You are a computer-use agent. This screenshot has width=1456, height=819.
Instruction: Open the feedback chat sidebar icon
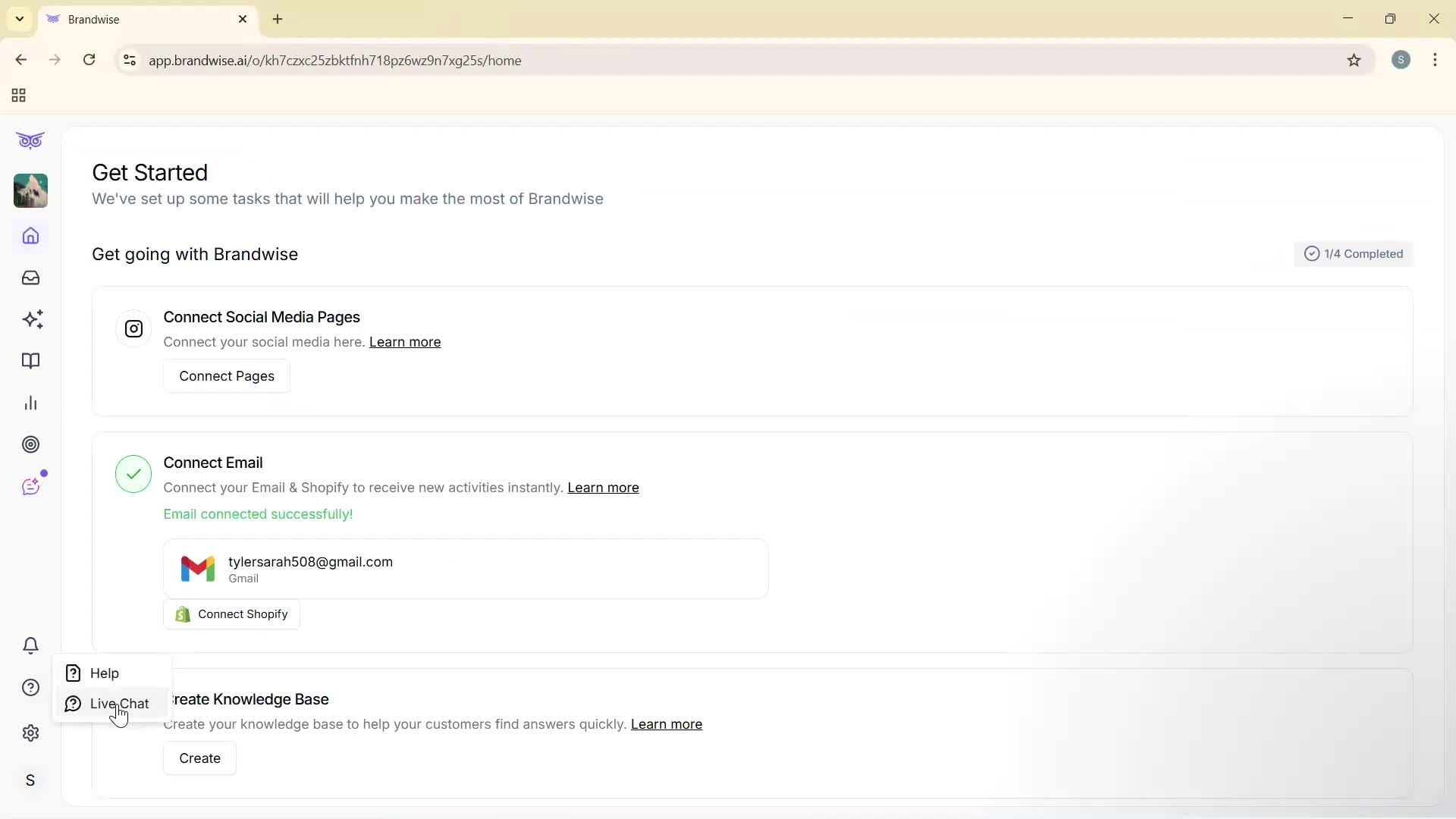pyautogui.click(x=31, y=485)
